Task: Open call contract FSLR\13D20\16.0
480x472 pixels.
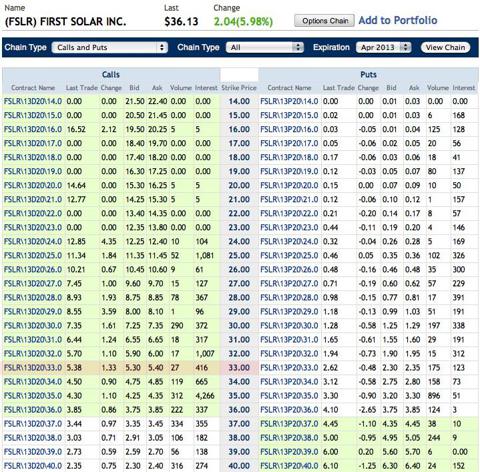Action: tap(33, 129)
